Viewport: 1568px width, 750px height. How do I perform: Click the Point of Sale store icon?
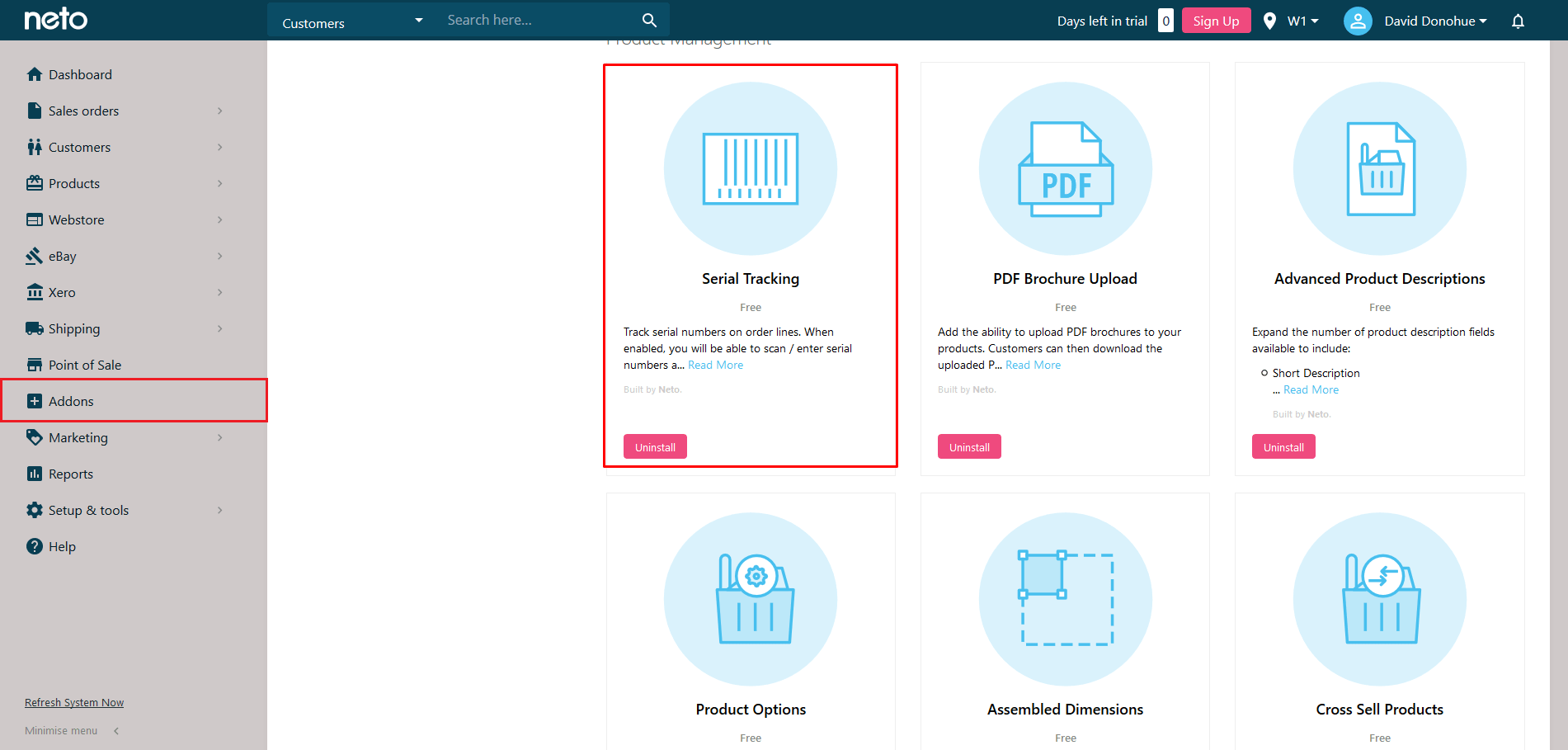(x=34, y=365)
